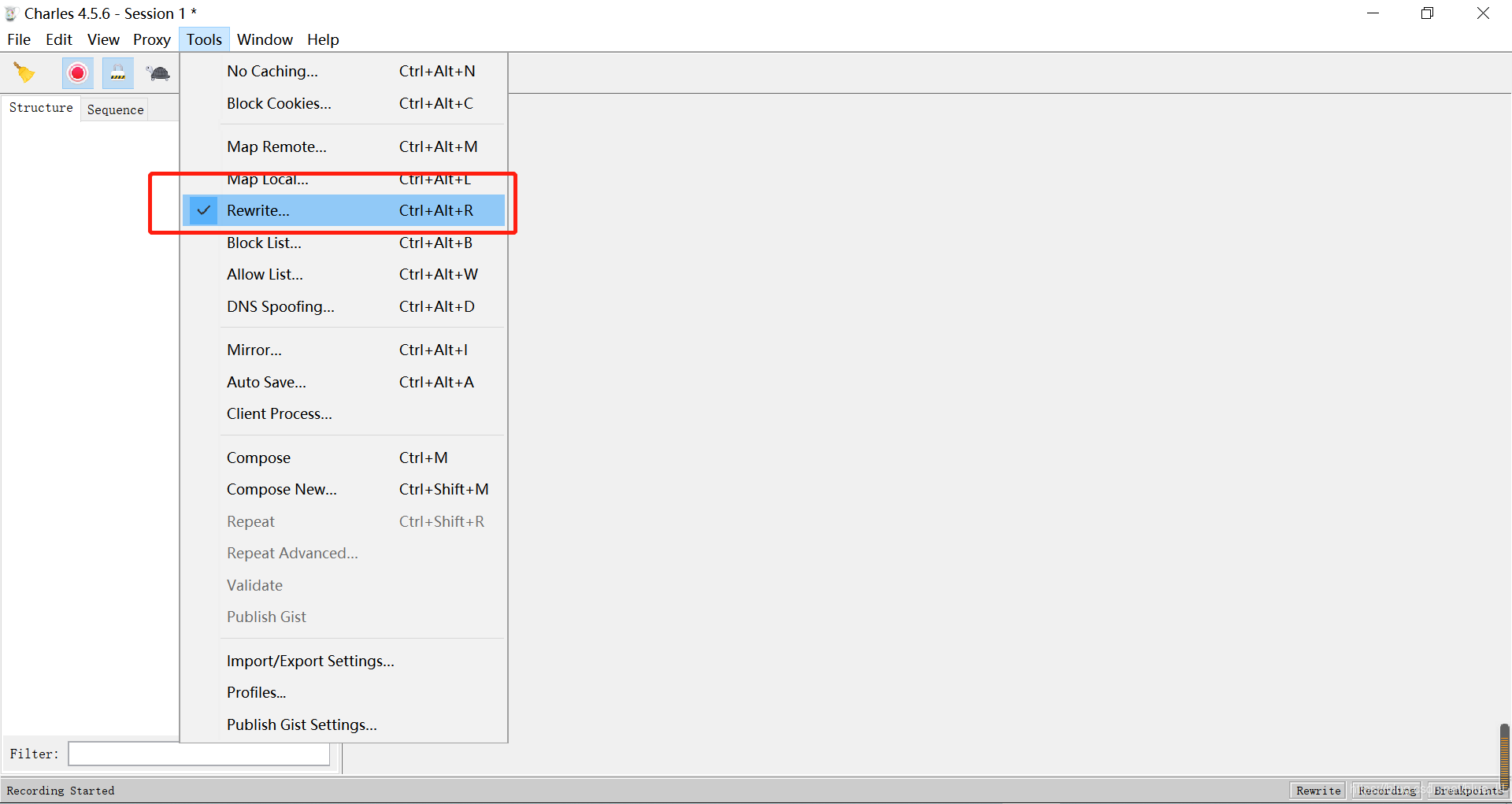This screenshot has width=1512, height=804.
Task: Open the Edit menu
Action: click(59, 39)
